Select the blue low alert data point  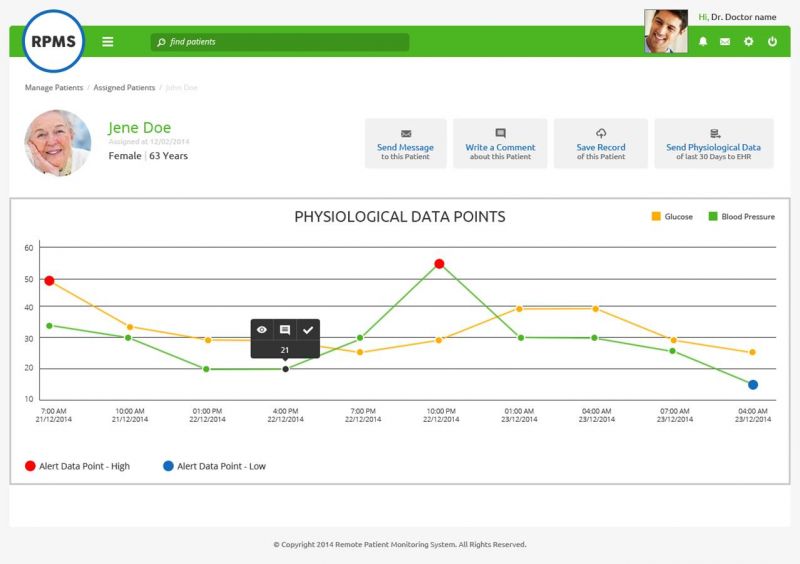(753, 385)
